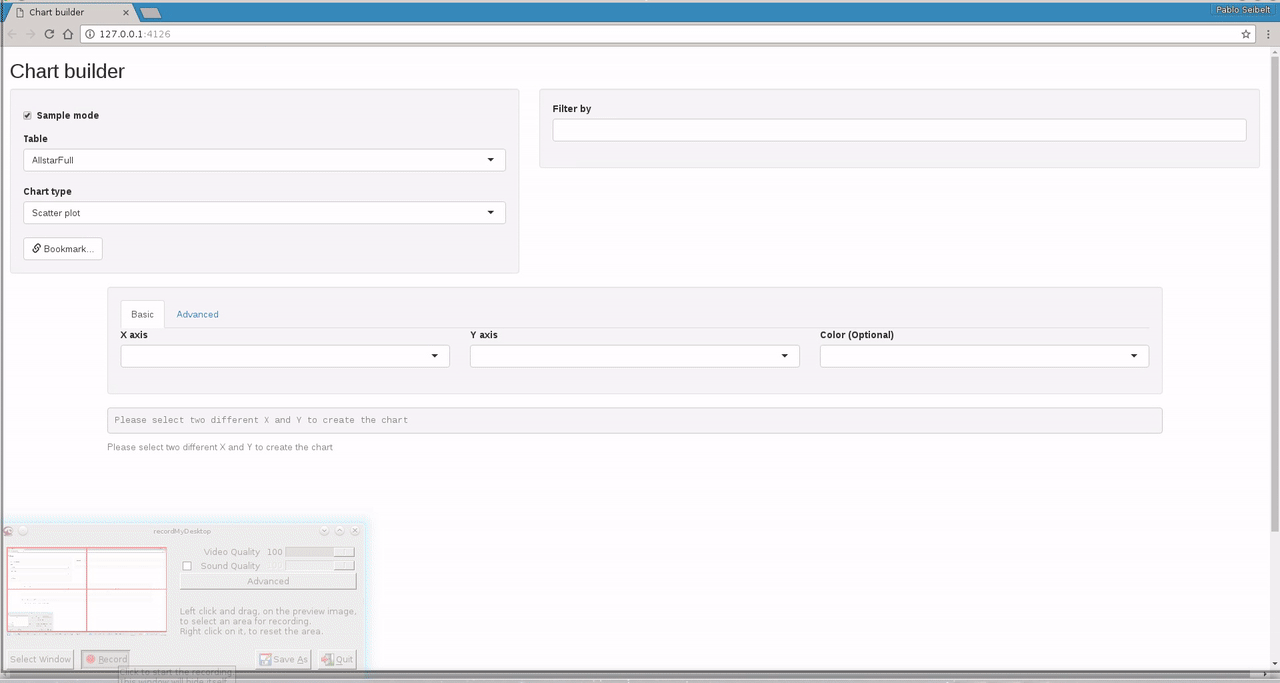Viewport: 1280px width, 683px height.
Task: Select the Chart builder browser tab
Action: [70, 13]
